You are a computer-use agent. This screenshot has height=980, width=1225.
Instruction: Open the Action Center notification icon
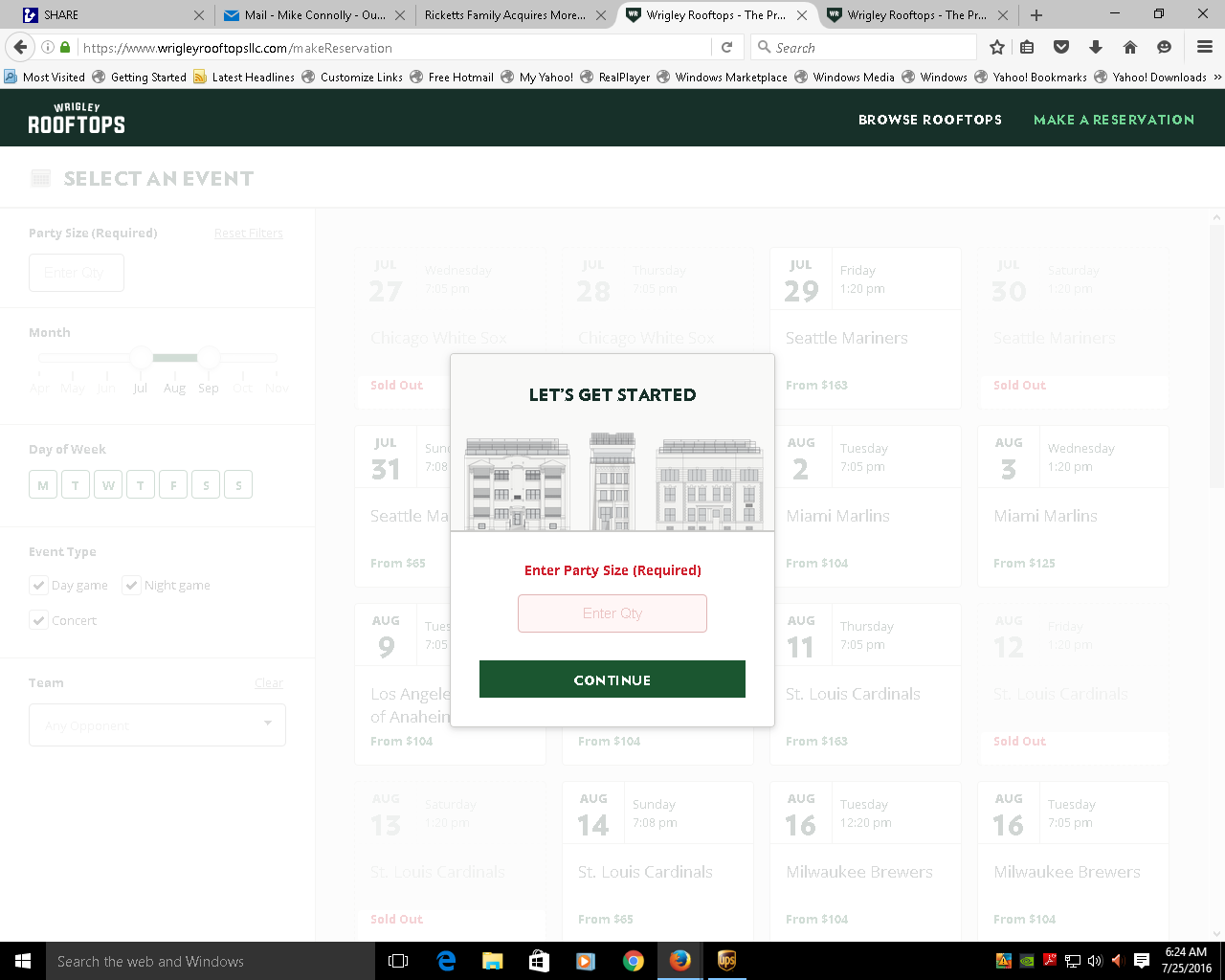[x=1141, y=961]
